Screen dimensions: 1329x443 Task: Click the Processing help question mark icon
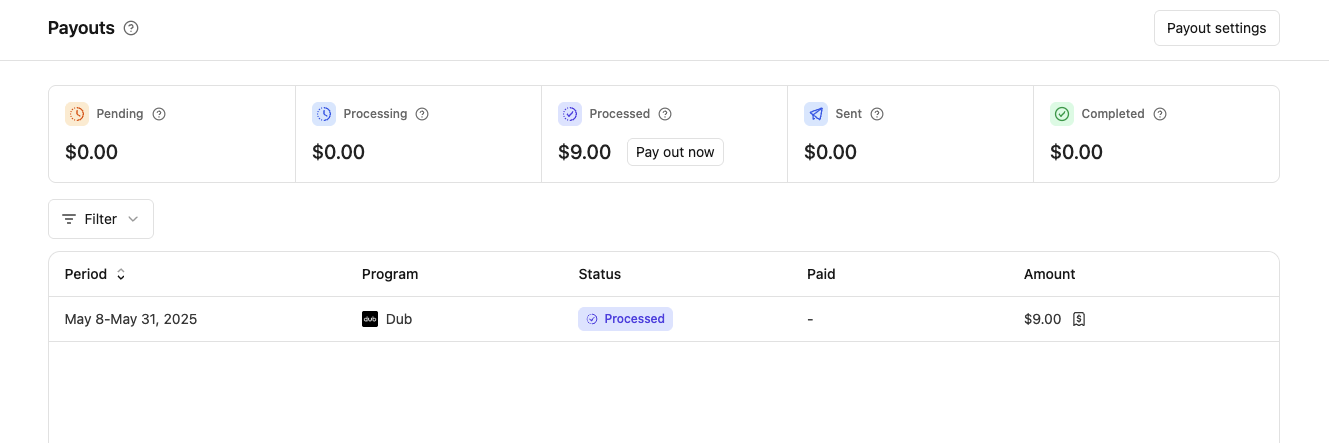coord(422,114)
